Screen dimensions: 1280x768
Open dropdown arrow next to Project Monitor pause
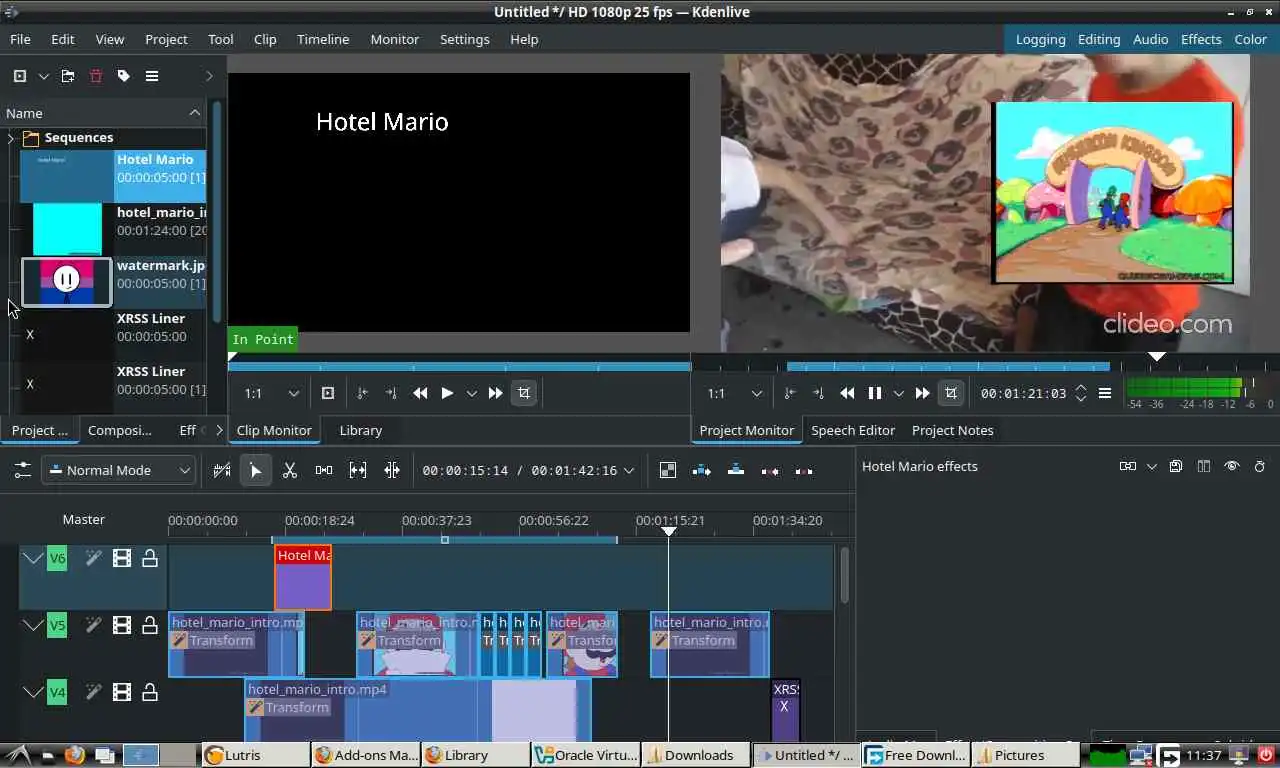tap(899, 393)
